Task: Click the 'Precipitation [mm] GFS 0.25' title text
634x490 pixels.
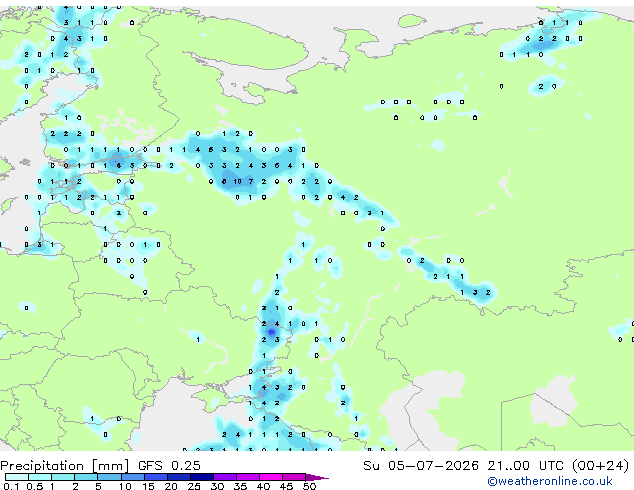Action: 100,466
